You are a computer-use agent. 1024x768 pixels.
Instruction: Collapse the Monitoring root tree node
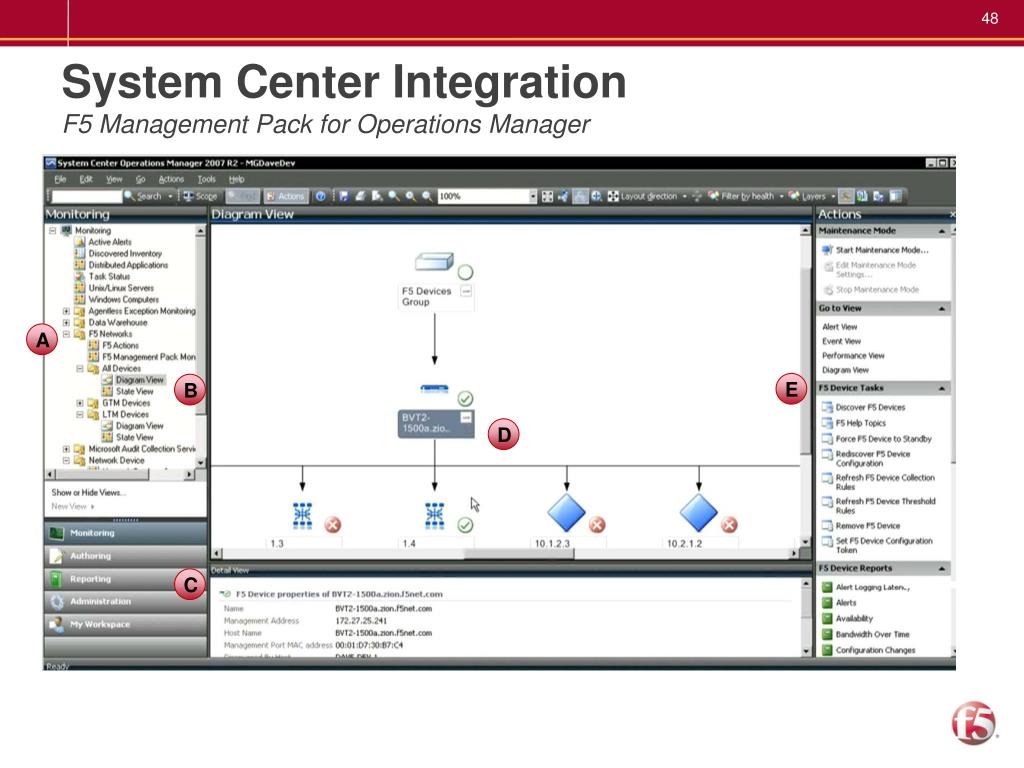click(x=53, y=231)
